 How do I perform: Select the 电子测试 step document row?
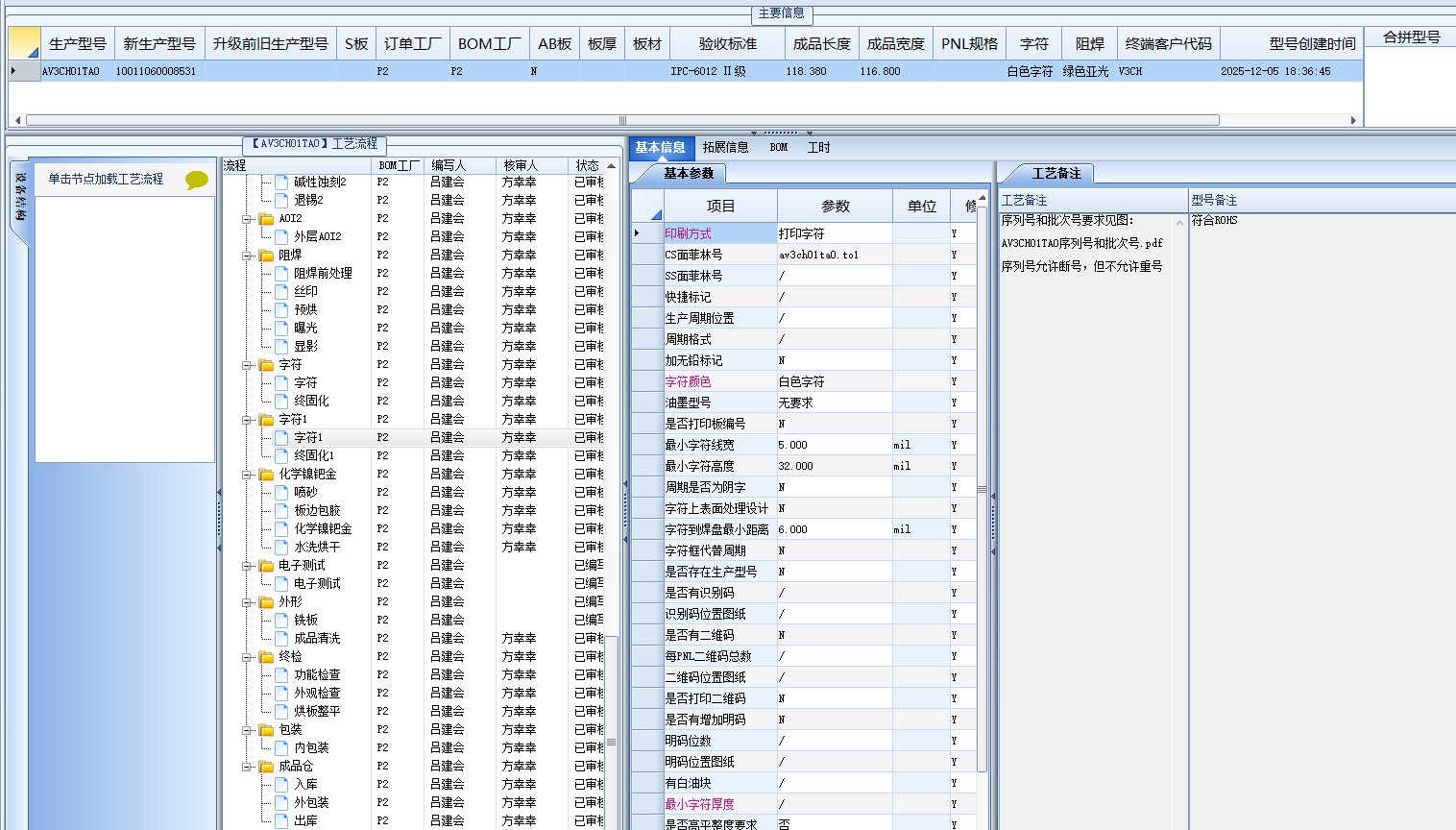click(x=317, y=583)
